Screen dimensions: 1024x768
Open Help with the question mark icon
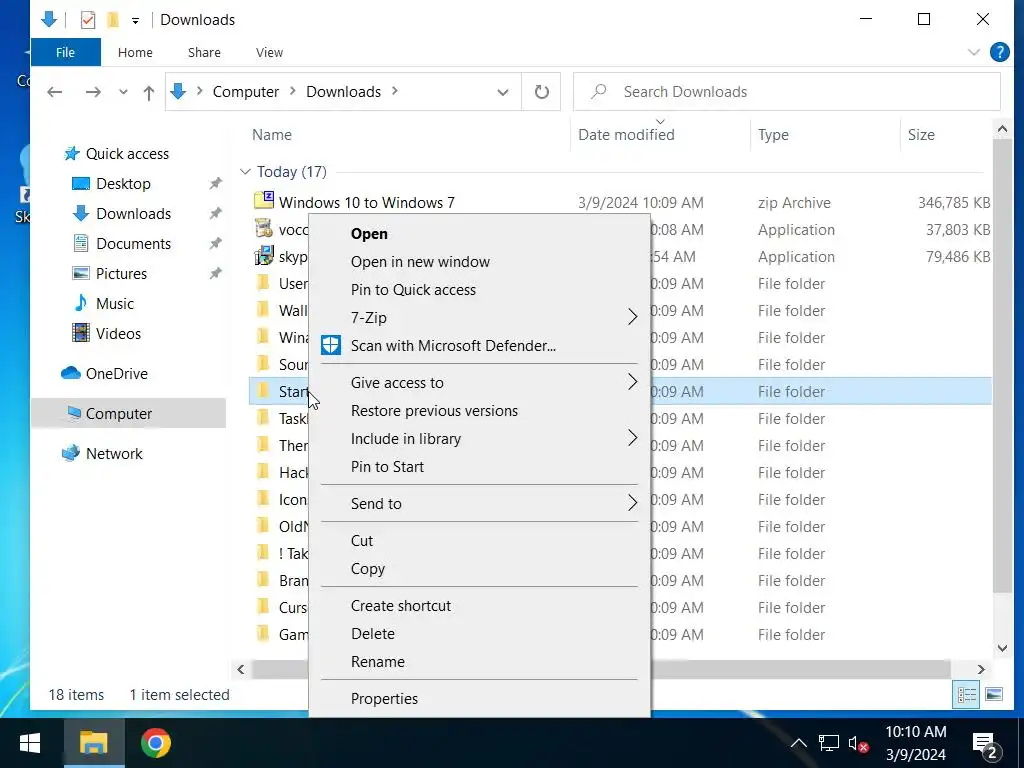pos(1000,52)
